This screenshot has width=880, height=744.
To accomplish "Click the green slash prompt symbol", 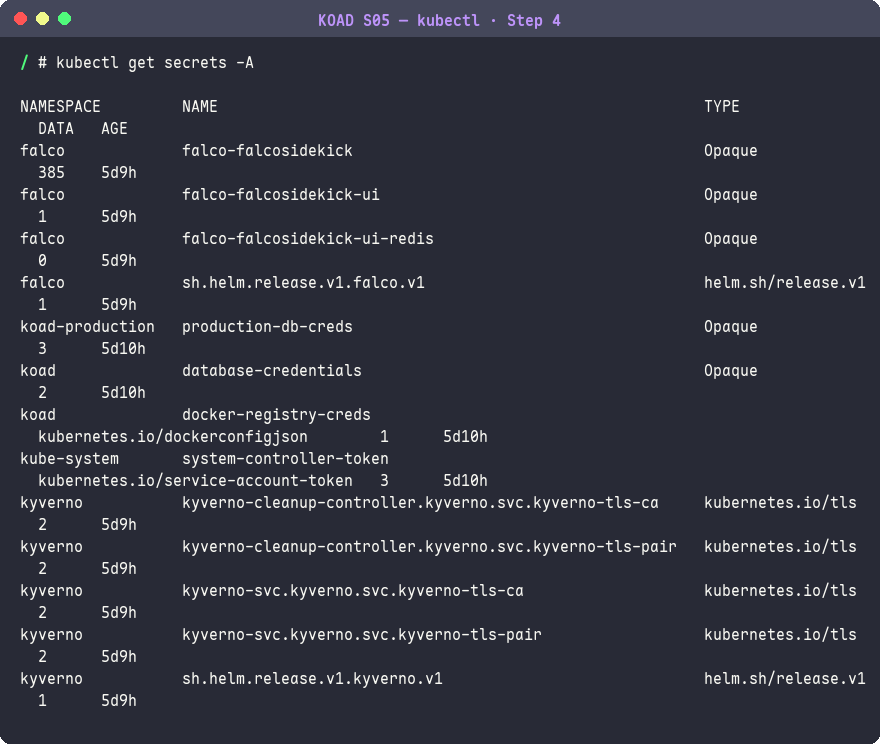I will point(24,63).
